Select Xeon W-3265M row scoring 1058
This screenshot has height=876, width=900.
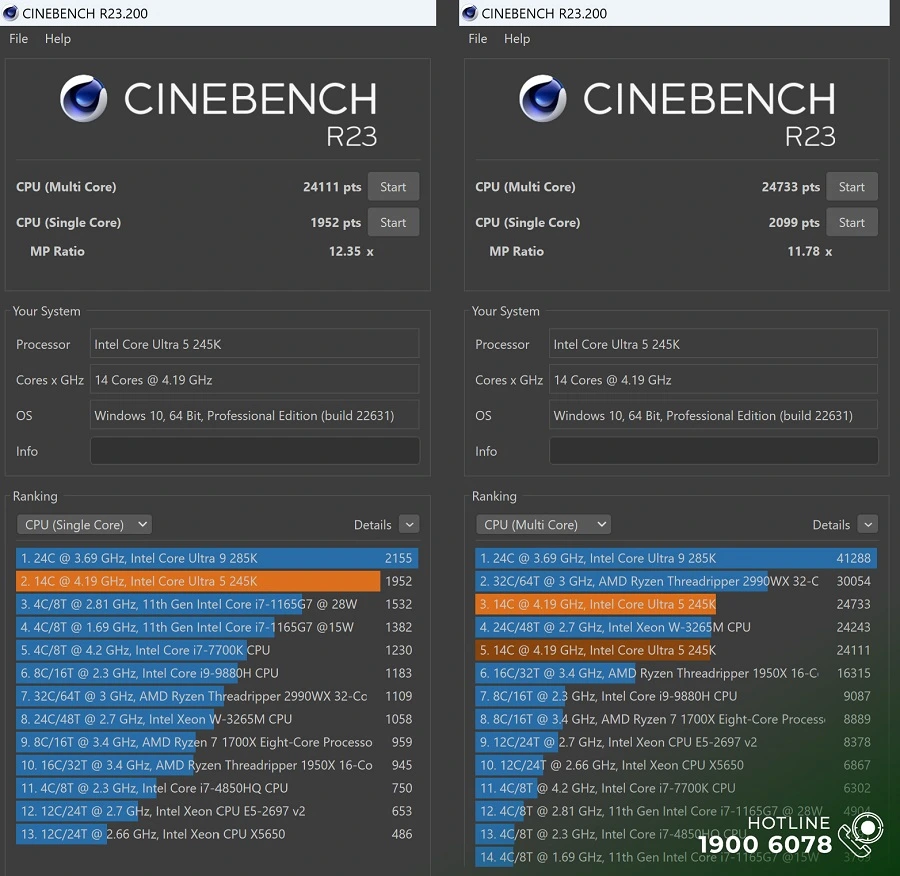tap(217, 719)
